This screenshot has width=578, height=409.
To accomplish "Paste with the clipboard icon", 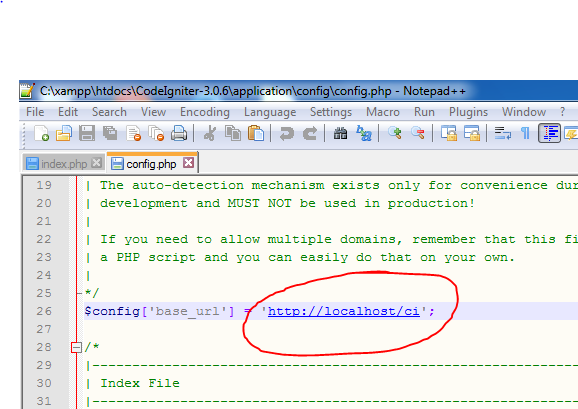I will 256,133.
